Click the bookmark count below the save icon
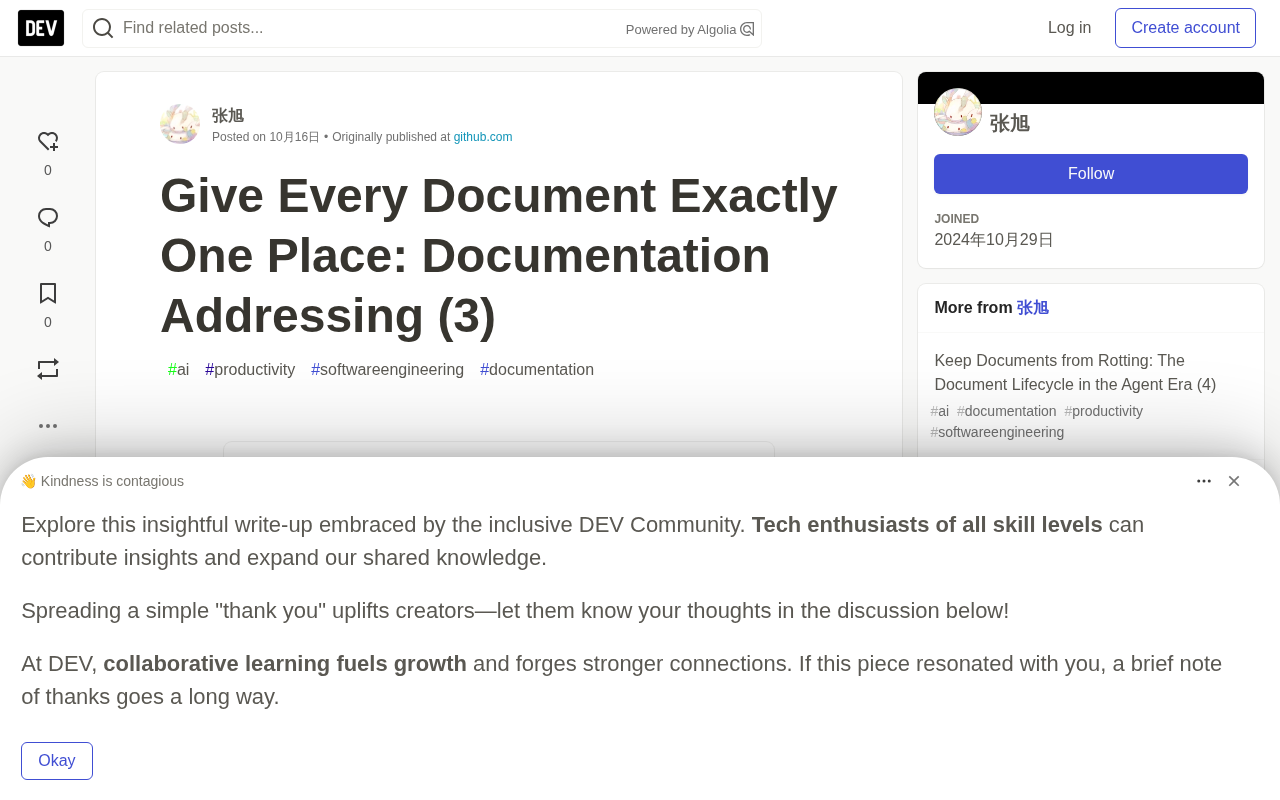Viewport: 1280px width, 800px height. tap(48, 322)
